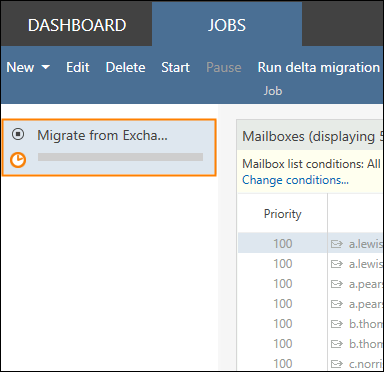Click Run delta migration
Viewport: 384px width, 372px height.
tap(319, 68)
